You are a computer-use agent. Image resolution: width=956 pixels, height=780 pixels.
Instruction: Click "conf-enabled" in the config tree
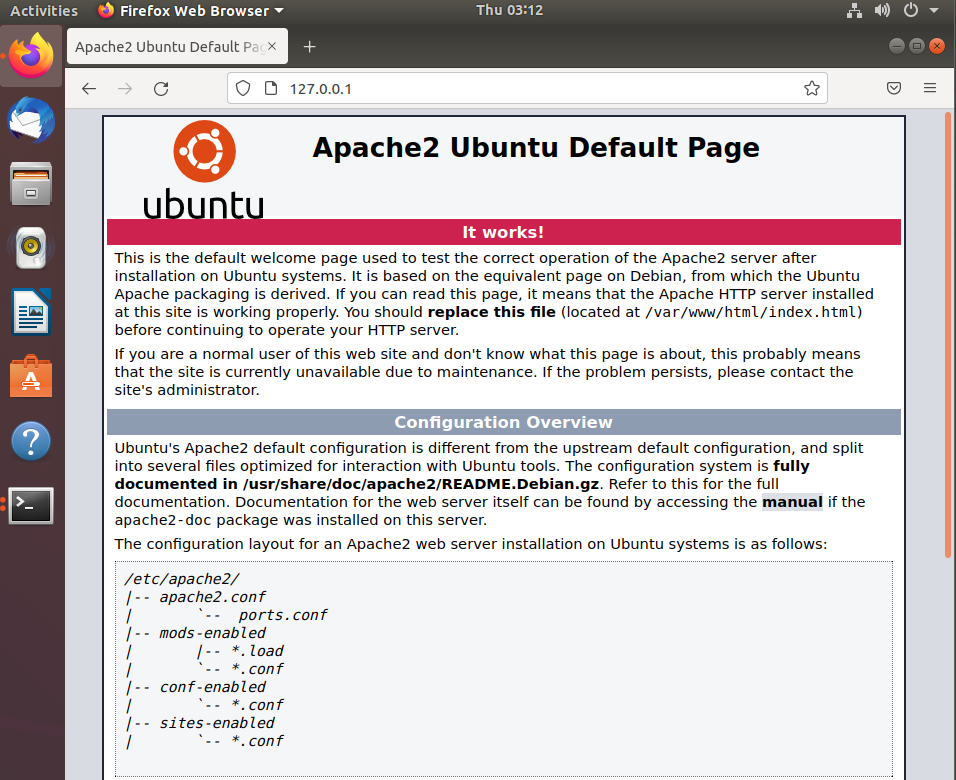tap(213, 687)
